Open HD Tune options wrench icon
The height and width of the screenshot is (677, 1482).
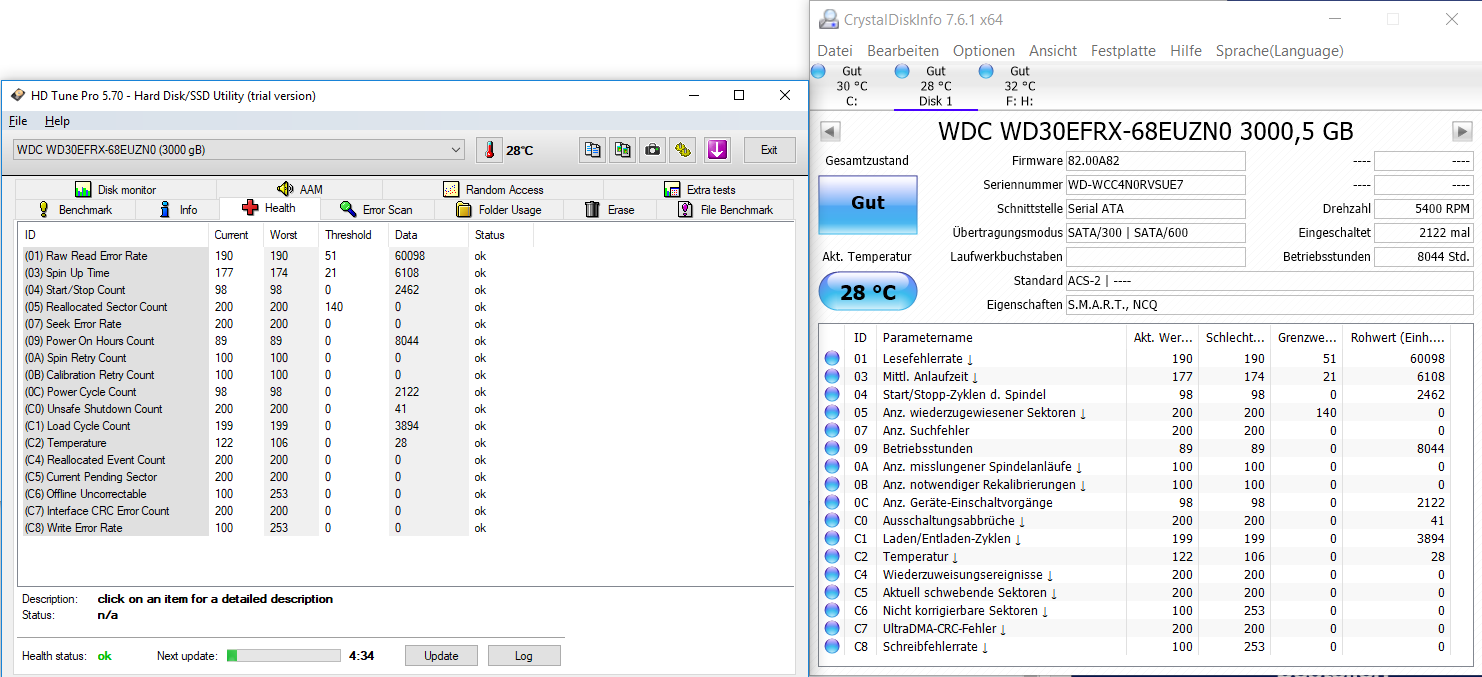coord(683,150)
